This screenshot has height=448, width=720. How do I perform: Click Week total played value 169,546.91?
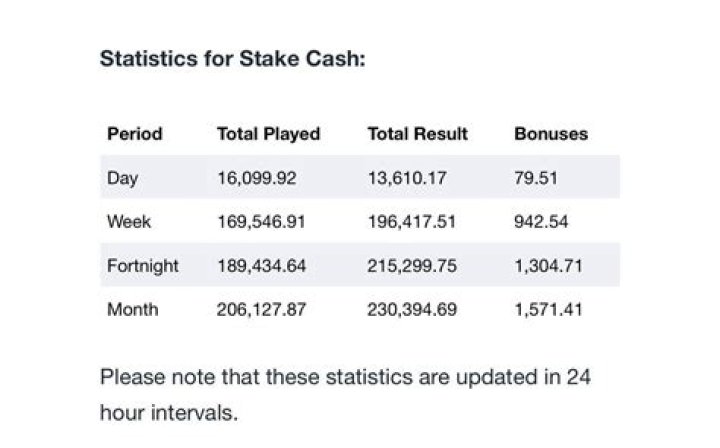(x=261, y=222)
